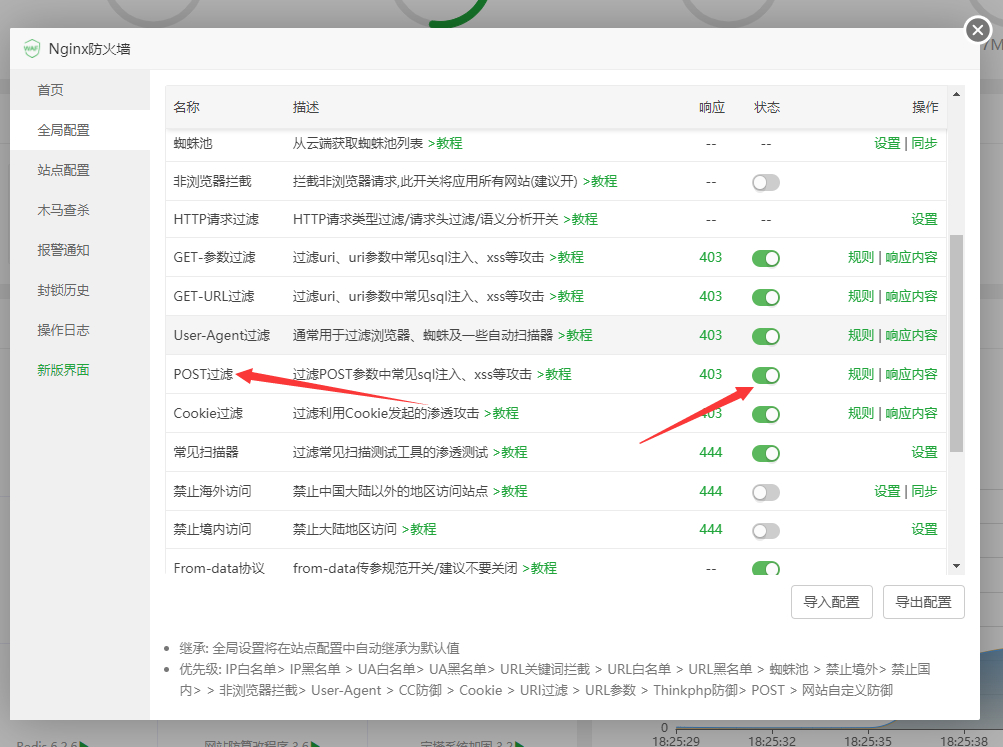The height and width of the screenshot is (747, 1003).
Task: Switch to the 新版界面 section
Action: click(66, 369)
